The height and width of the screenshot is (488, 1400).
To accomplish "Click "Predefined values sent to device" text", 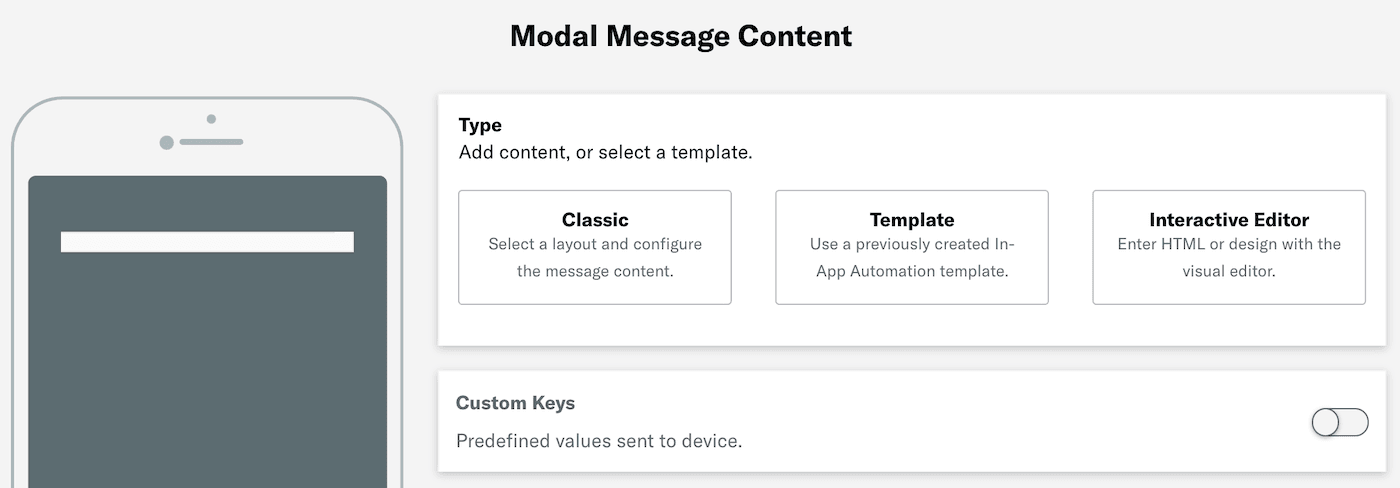I will (599, 441).
